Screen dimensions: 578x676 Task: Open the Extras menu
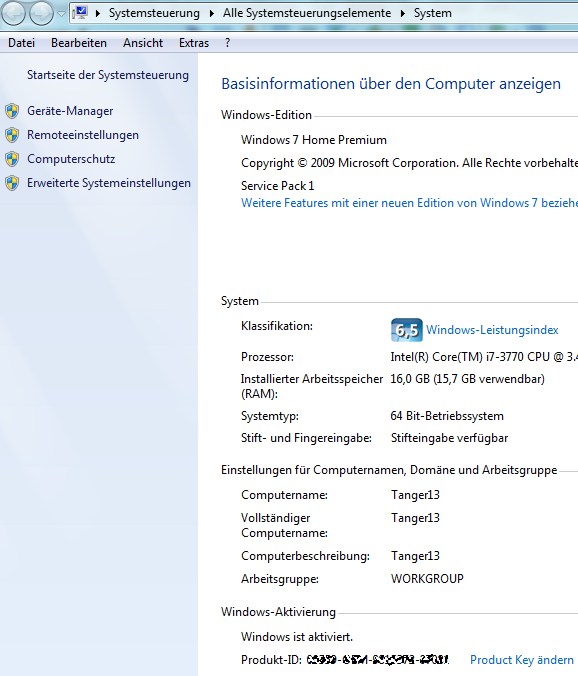(x=194, y=43)
